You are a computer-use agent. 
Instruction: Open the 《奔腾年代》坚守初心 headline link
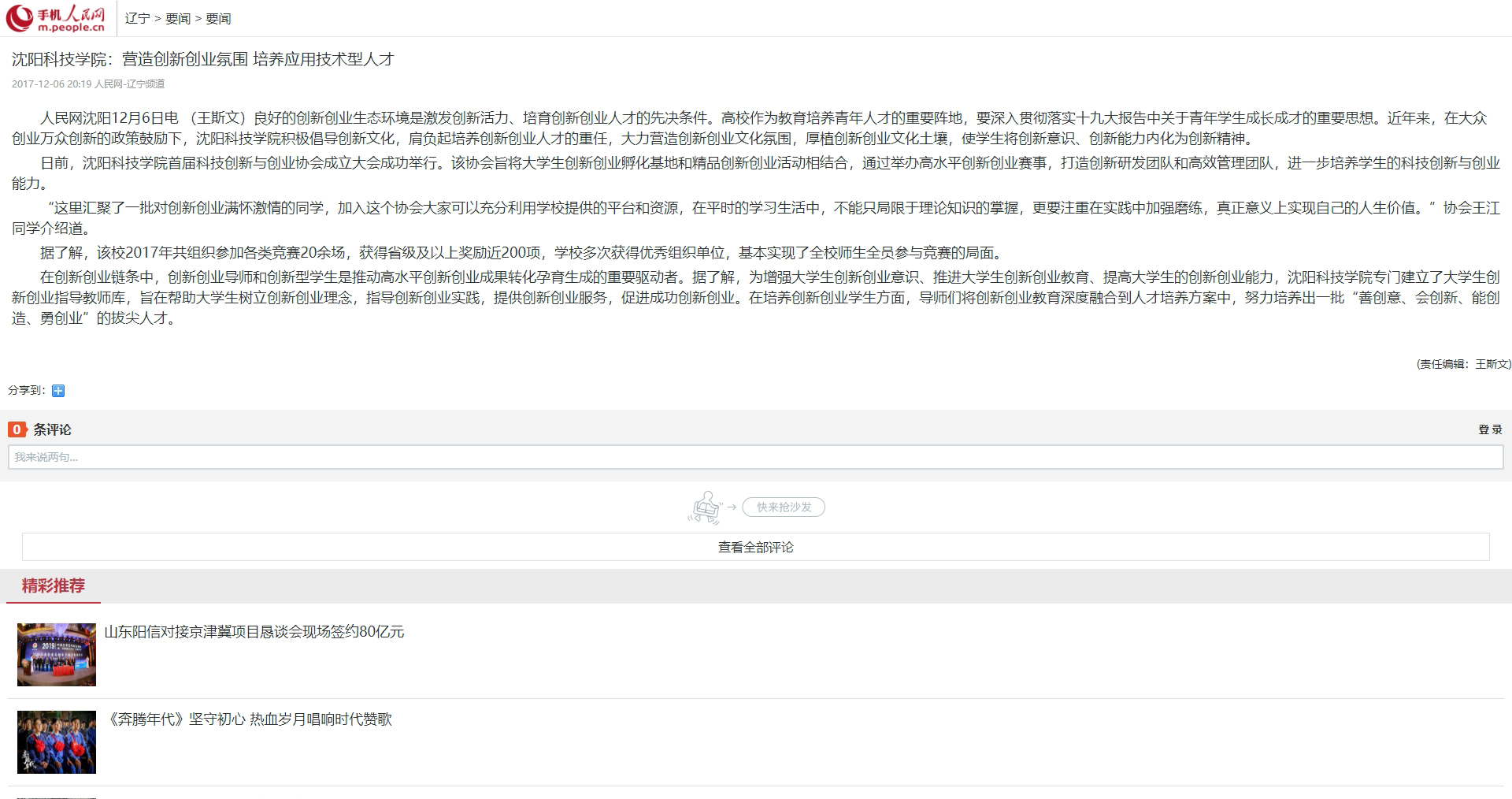(249, 719)
